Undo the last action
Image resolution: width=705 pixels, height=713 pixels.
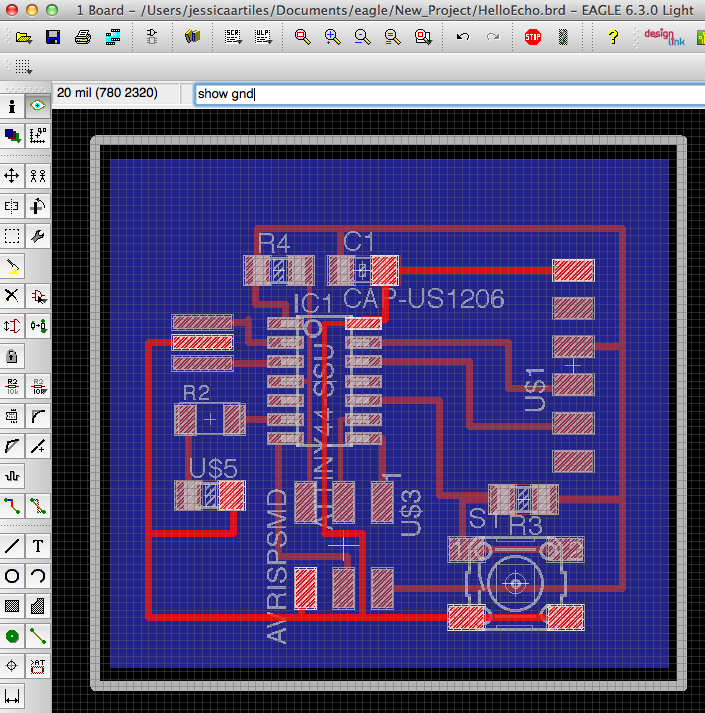click(x=463, y=37)
